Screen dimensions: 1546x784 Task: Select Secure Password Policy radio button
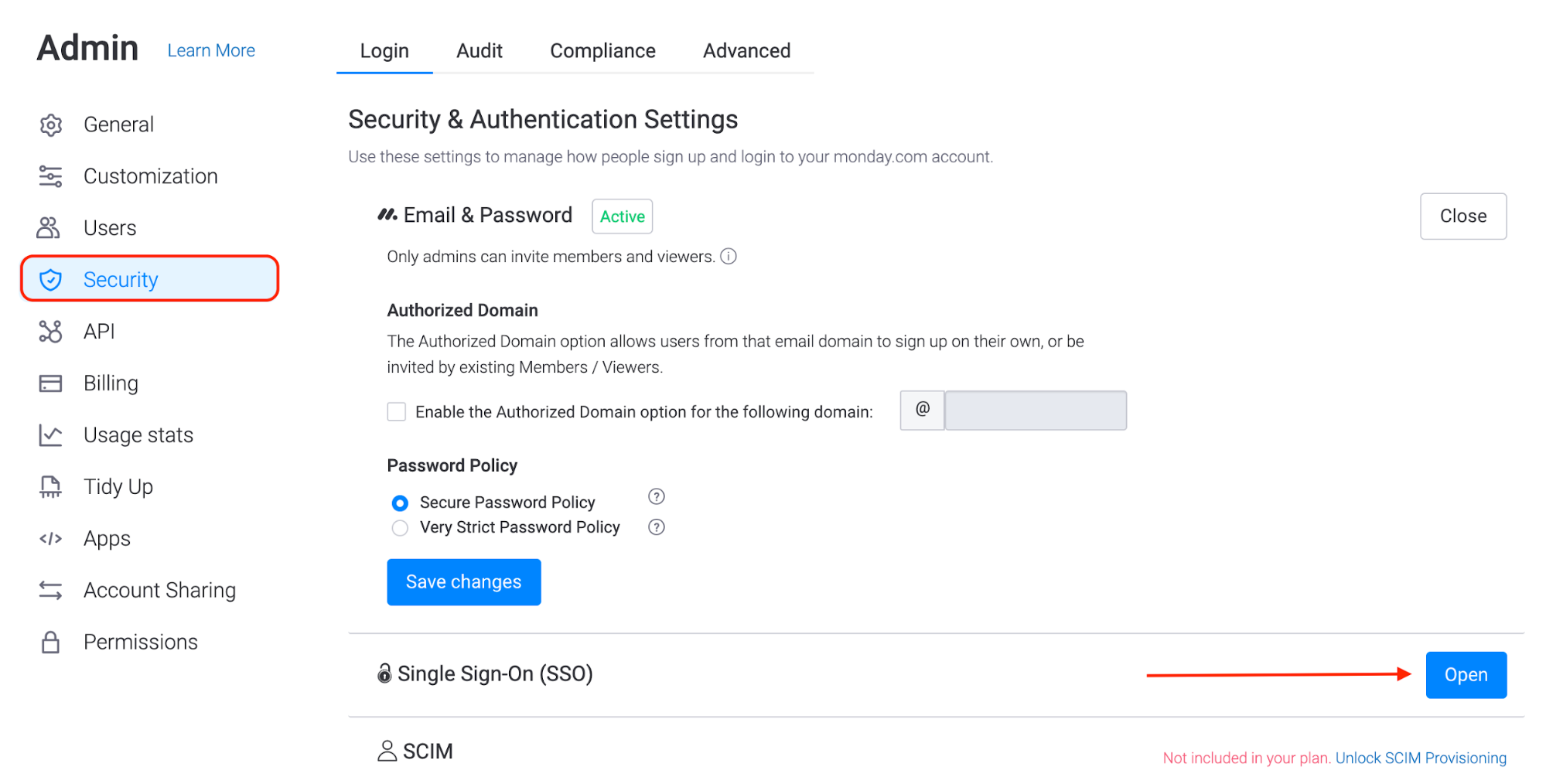(400, 503)
